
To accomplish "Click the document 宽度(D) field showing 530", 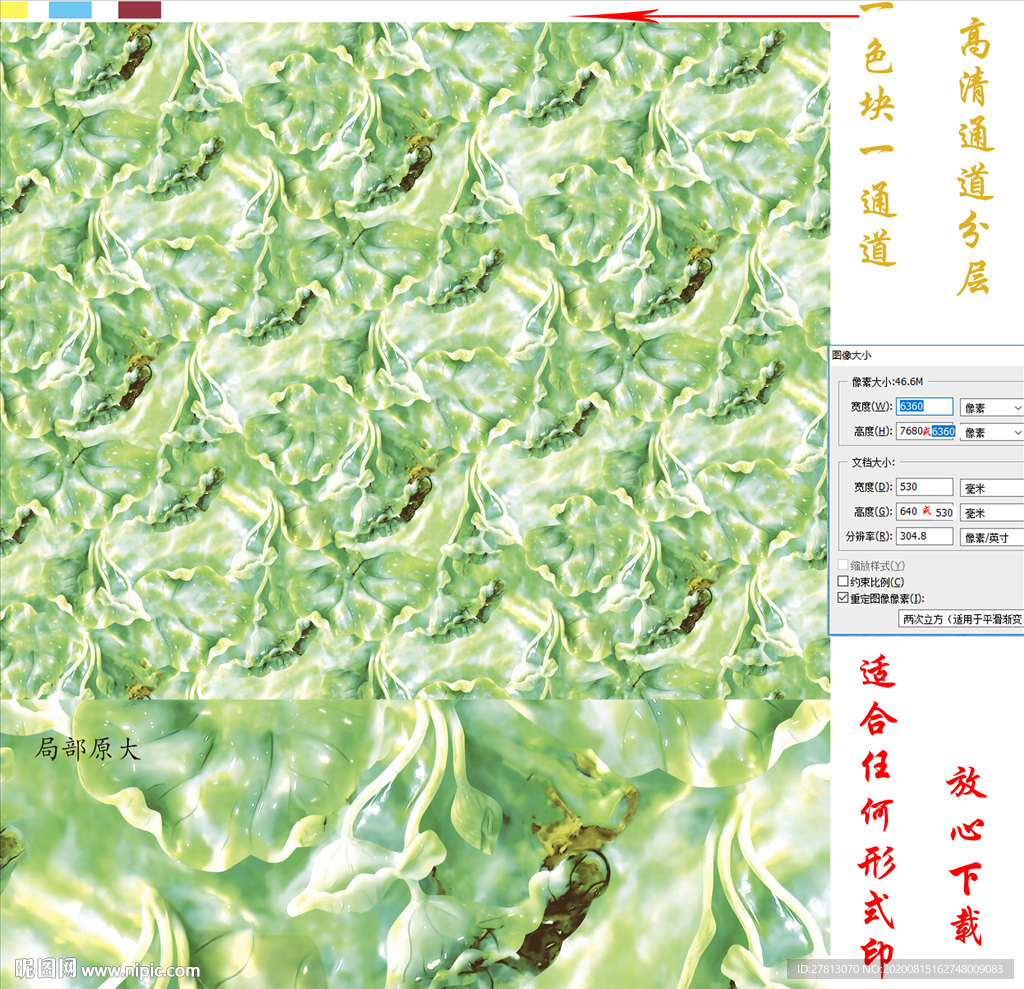I will click(924, 487).
